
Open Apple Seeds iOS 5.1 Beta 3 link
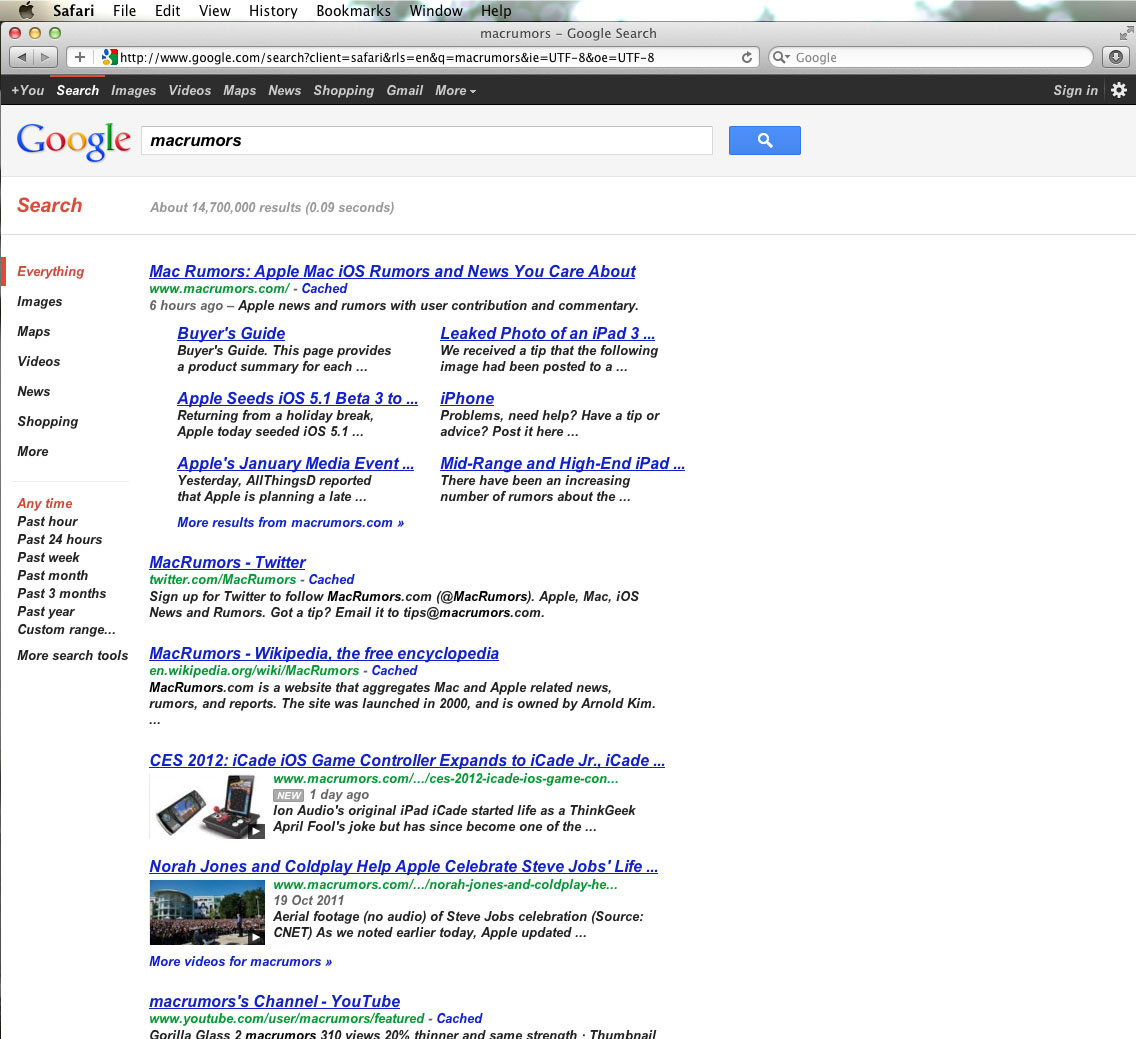(298, 399)
